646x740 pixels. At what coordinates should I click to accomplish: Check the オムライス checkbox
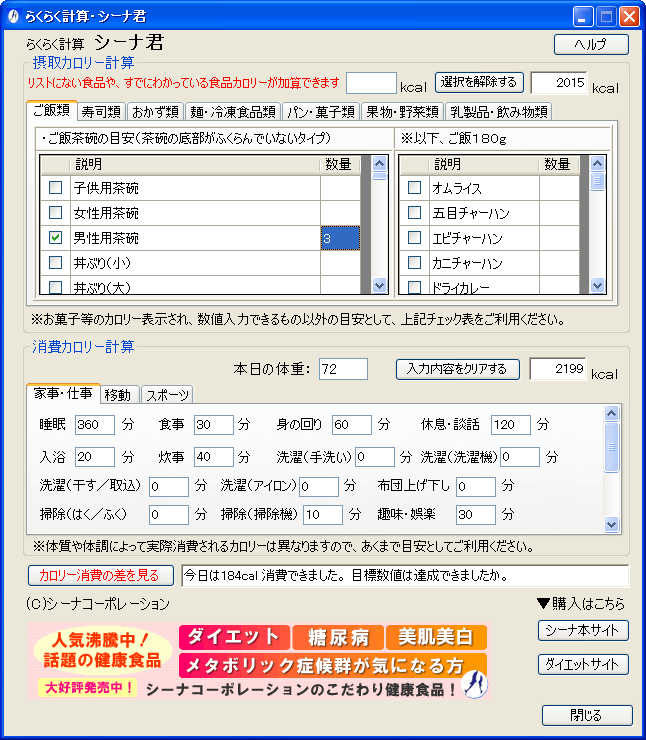pos(414,188)
